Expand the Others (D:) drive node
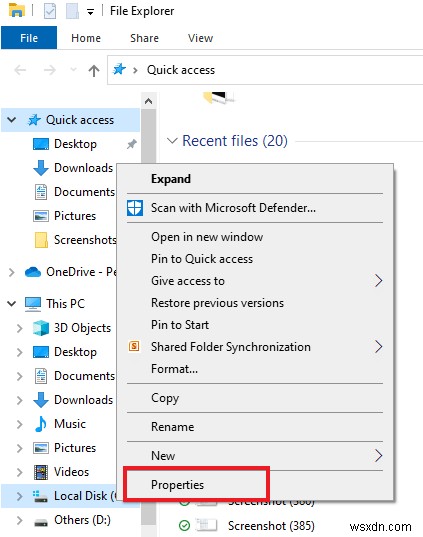 [20, 520]
